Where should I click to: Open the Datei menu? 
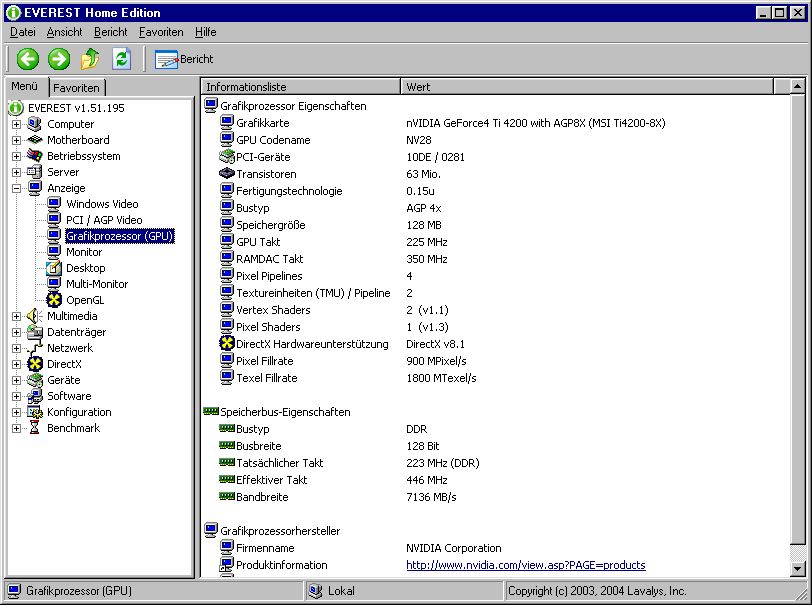click(x=23, y=32)
